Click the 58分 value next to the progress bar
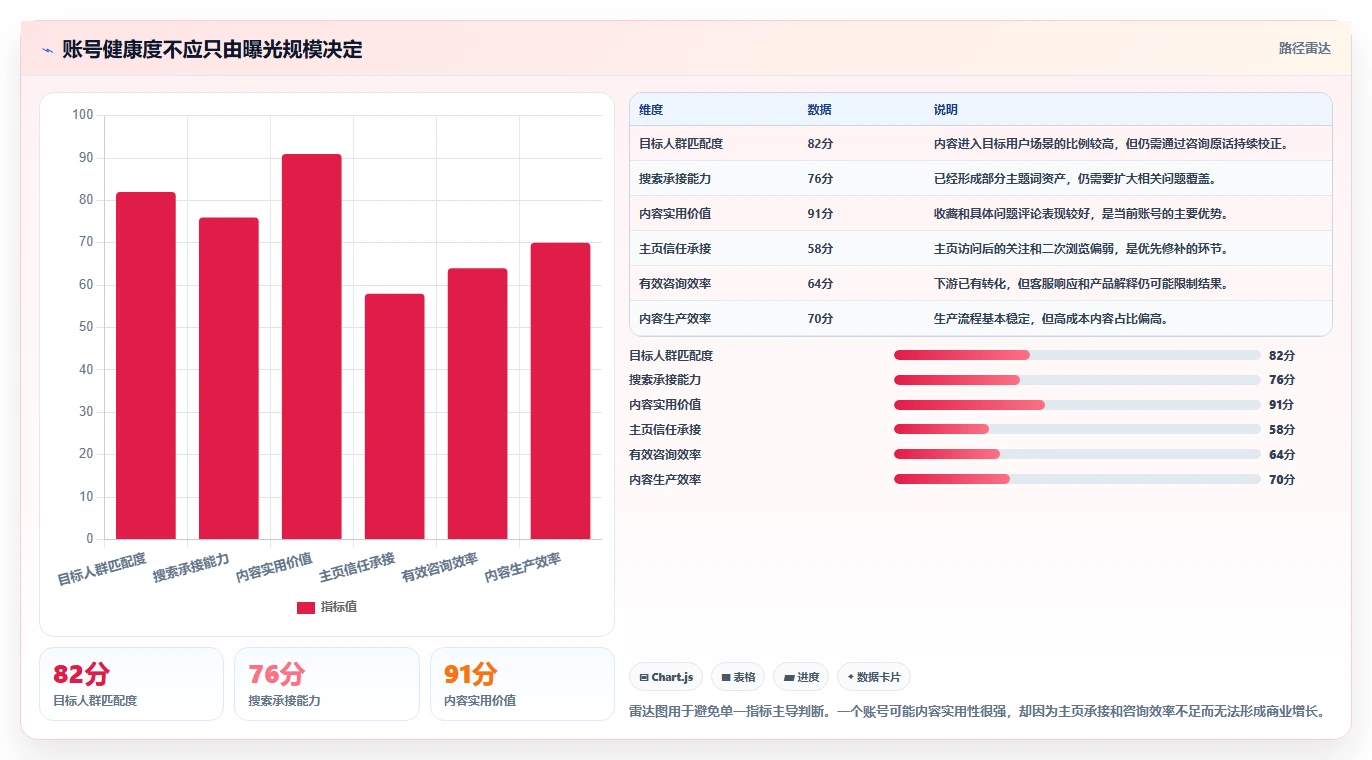 tap(1282, 430)
